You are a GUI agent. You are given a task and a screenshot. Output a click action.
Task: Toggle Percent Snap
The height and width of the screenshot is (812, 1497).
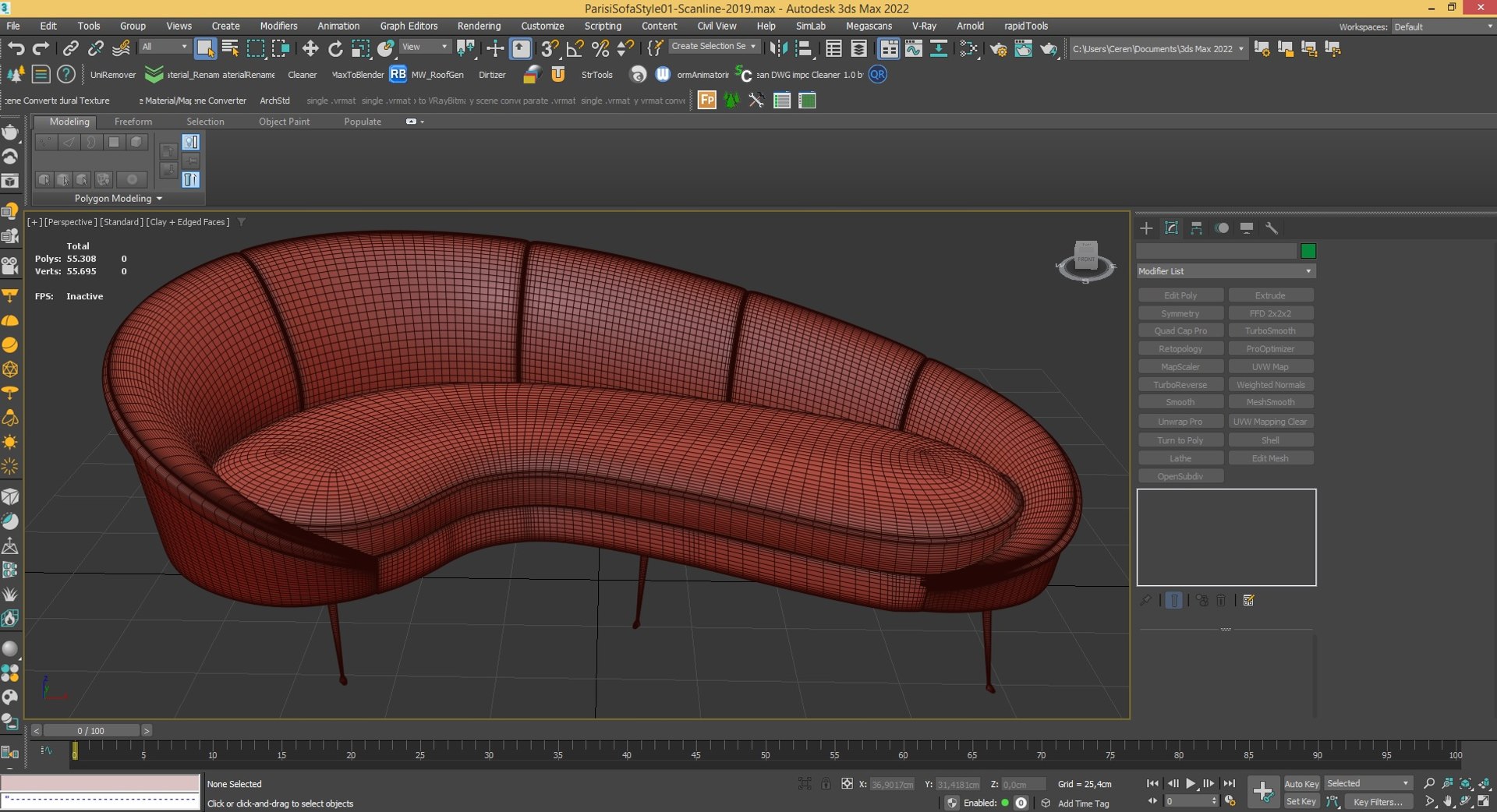click(x=600, y=48)
